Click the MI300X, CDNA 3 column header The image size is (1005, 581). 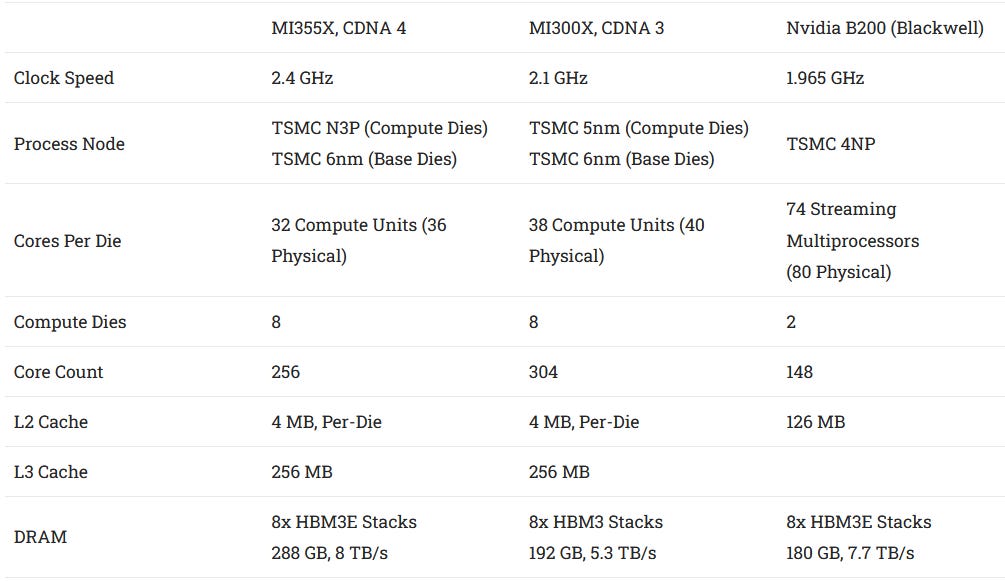point(596,28)
